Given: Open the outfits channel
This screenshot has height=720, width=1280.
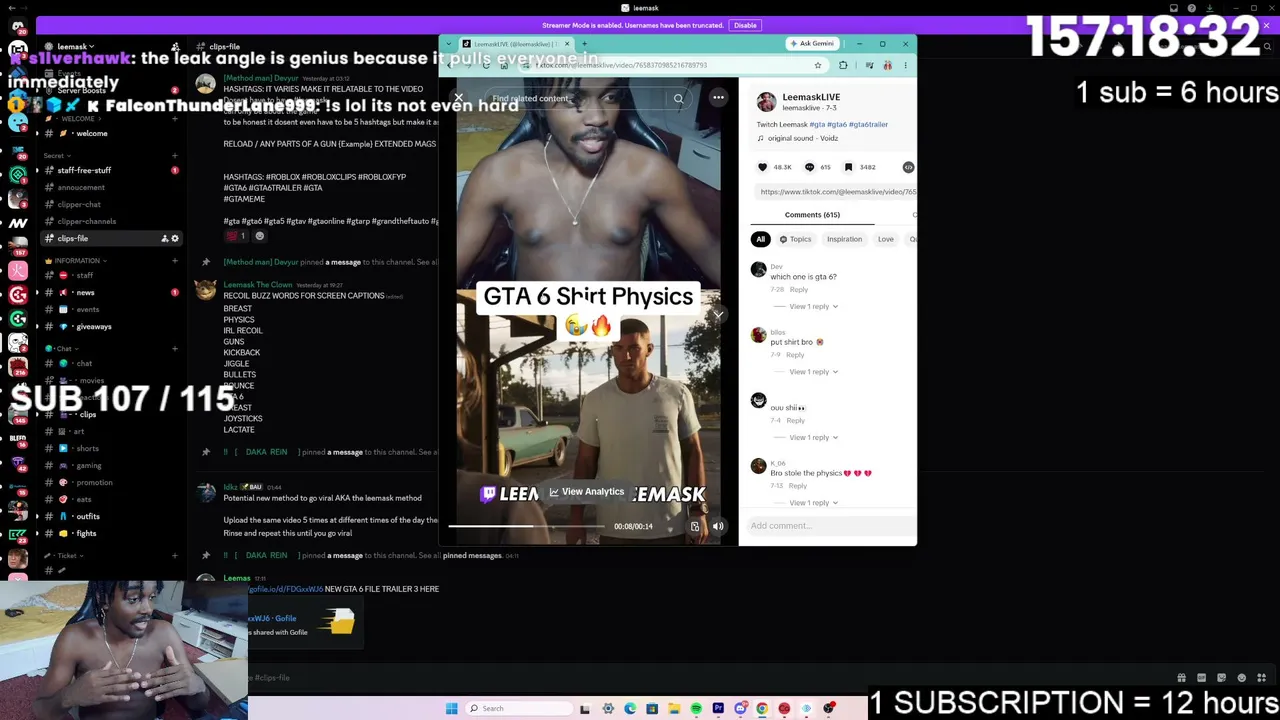Looking at the screenshot, I should pos(88,517).
